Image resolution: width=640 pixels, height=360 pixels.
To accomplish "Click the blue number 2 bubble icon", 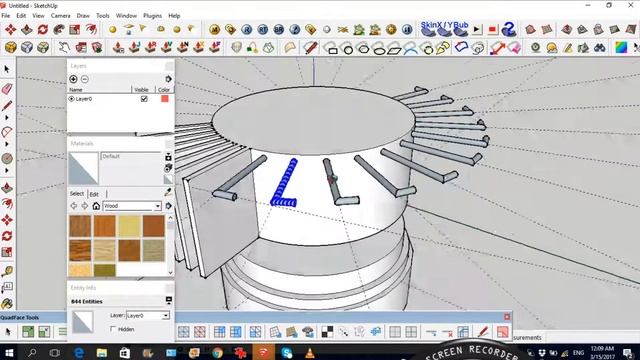I will point(509,29).
